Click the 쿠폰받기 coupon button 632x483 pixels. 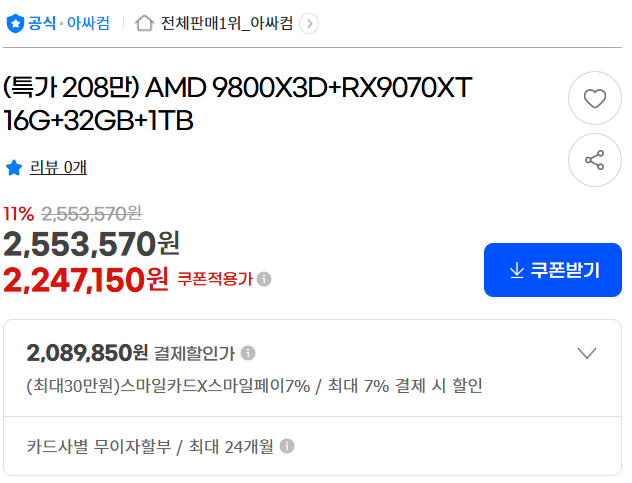[553, 270]
